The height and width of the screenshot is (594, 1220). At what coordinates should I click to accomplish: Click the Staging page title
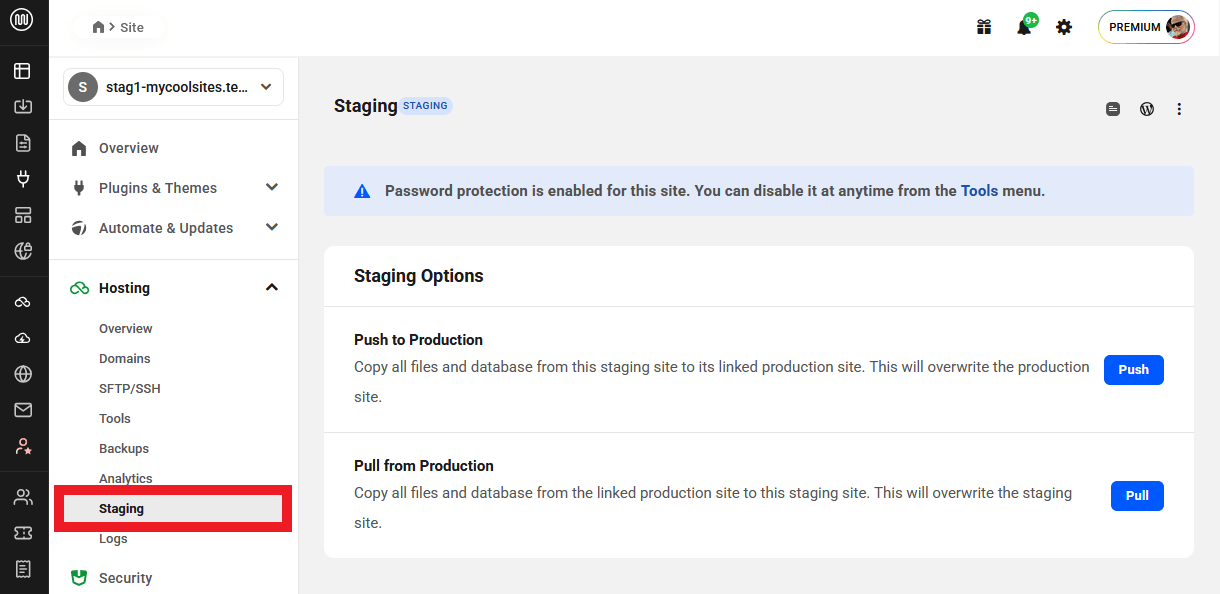(x=366, y=106)
